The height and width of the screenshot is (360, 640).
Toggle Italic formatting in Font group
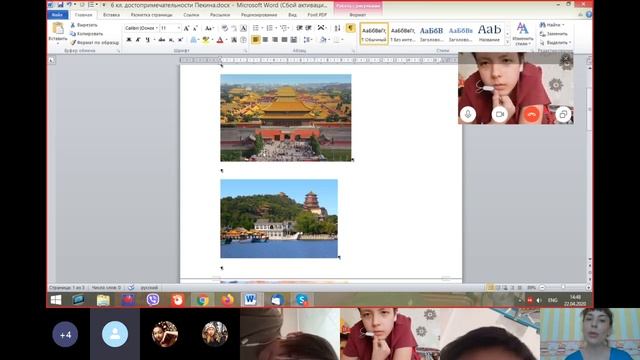click(x=138, y=40)
